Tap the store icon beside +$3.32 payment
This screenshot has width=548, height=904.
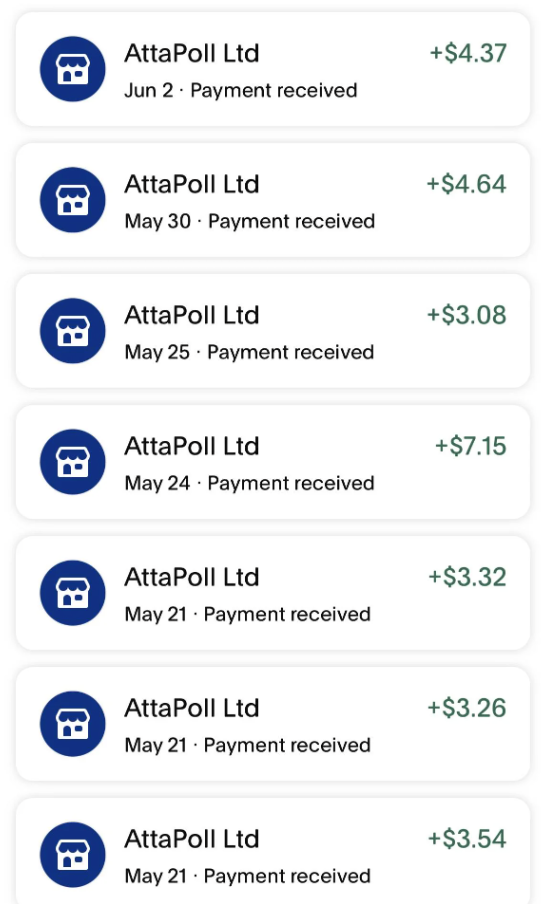tap(73, 592)
